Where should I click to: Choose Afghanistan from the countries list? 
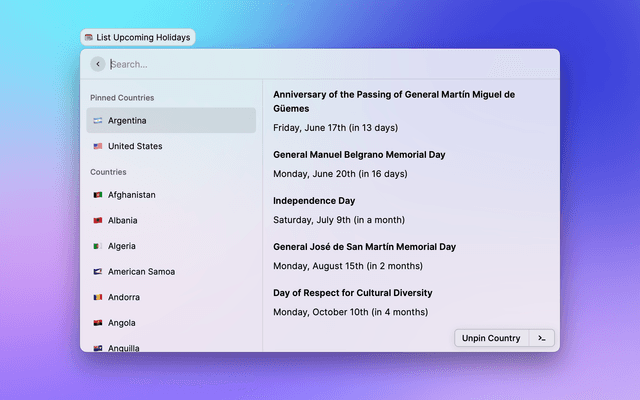pos(170,195)
